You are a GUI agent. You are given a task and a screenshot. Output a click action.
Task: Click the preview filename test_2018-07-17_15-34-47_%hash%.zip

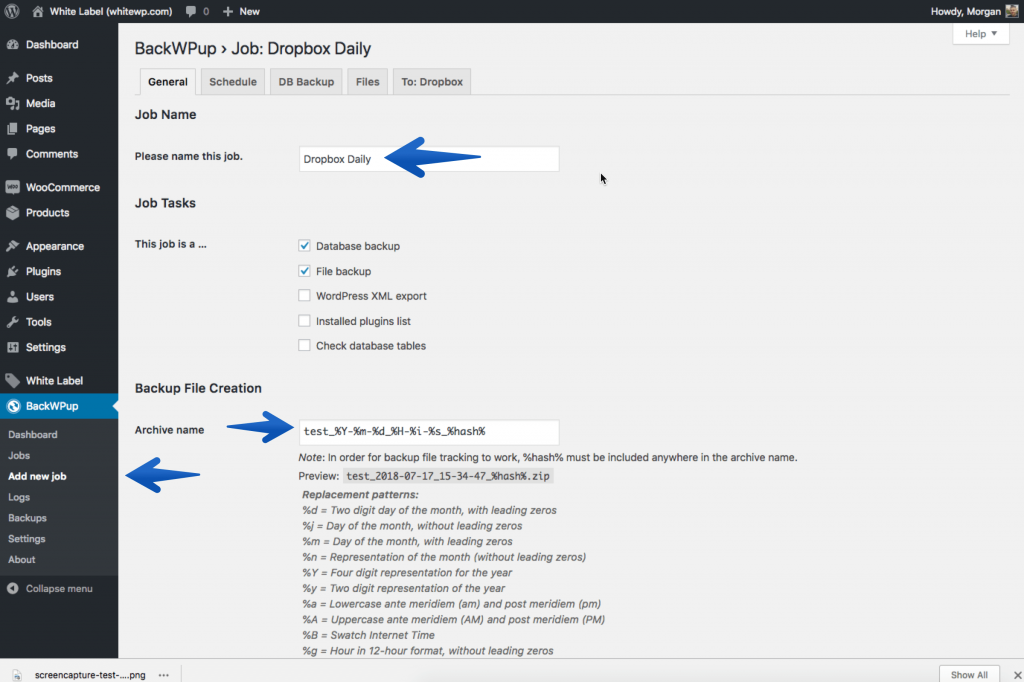[x=448, y=476]
